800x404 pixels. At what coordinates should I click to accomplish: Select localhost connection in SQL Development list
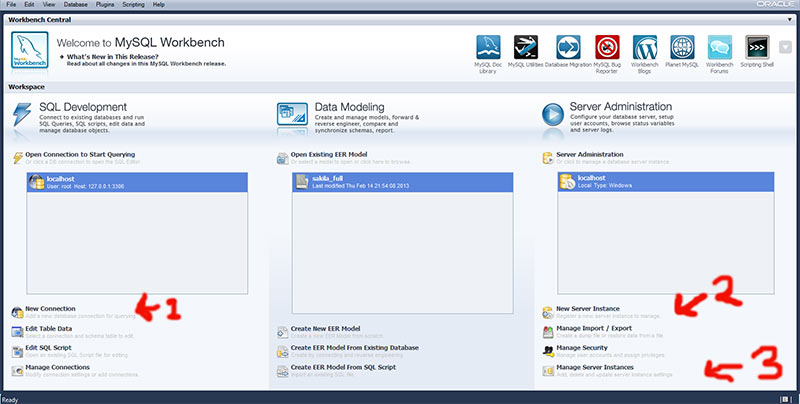pyautogui.click(x=137, y=182)
